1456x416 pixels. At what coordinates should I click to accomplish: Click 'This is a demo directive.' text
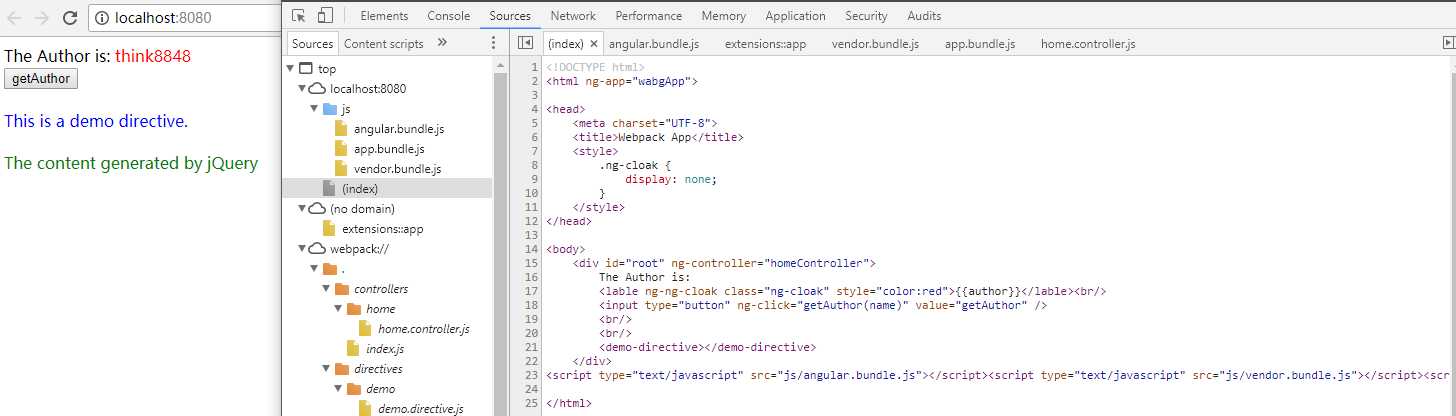[96, 122]
